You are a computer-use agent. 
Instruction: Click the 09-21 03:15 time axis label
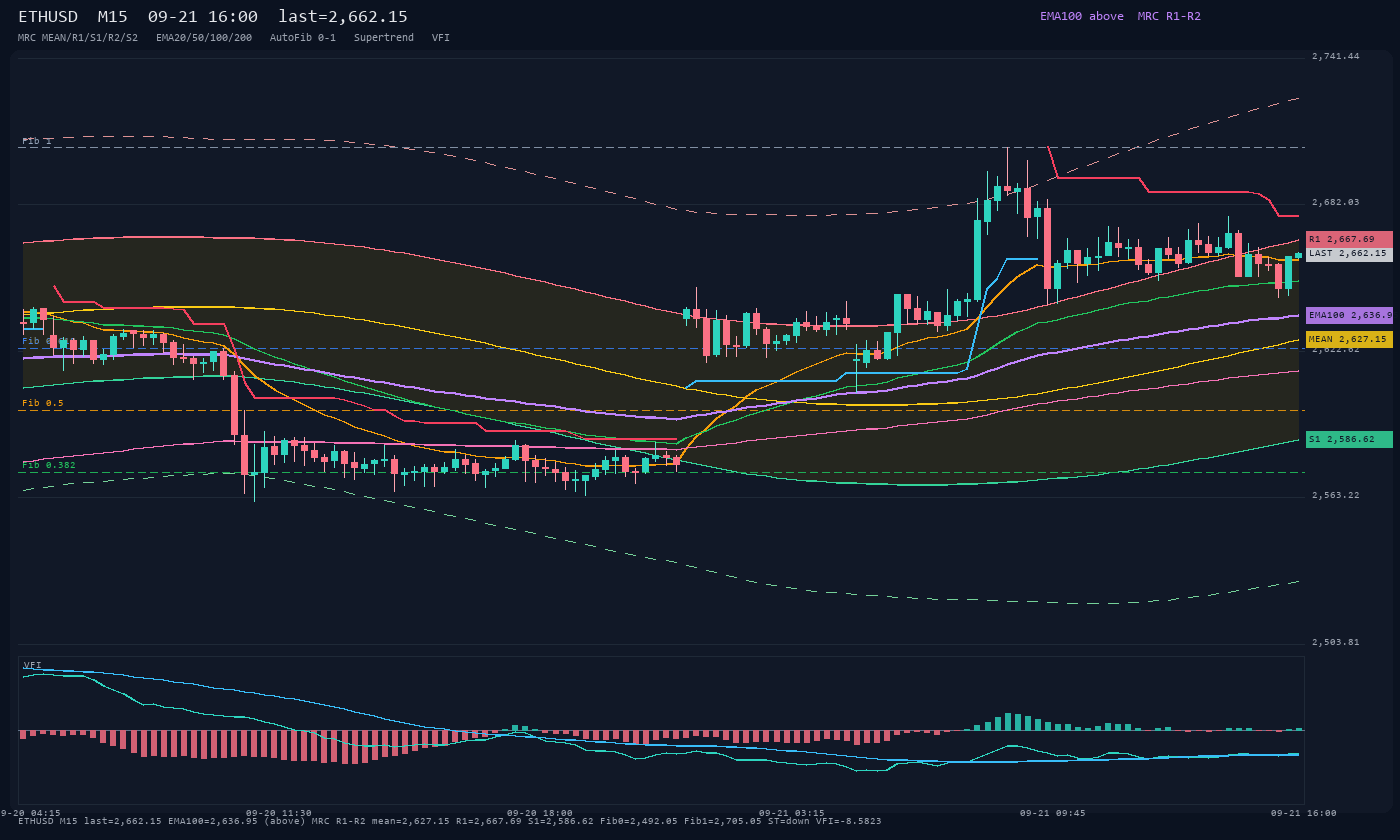pos(792,813)
